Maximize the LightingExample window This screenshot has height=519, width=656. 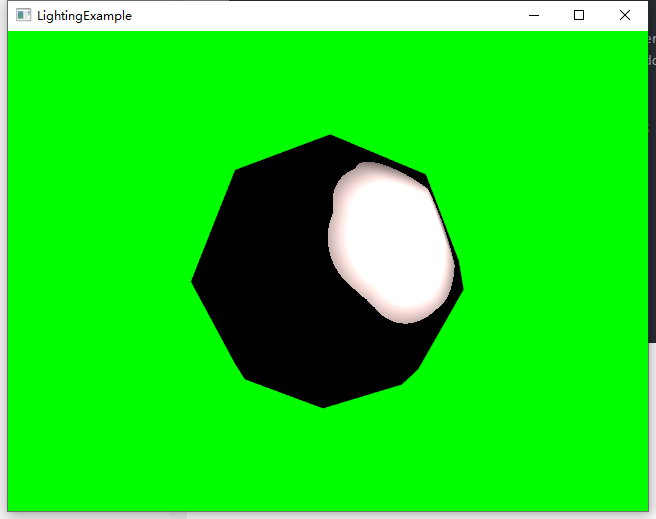pyautogui.click(x=579, y=15)
